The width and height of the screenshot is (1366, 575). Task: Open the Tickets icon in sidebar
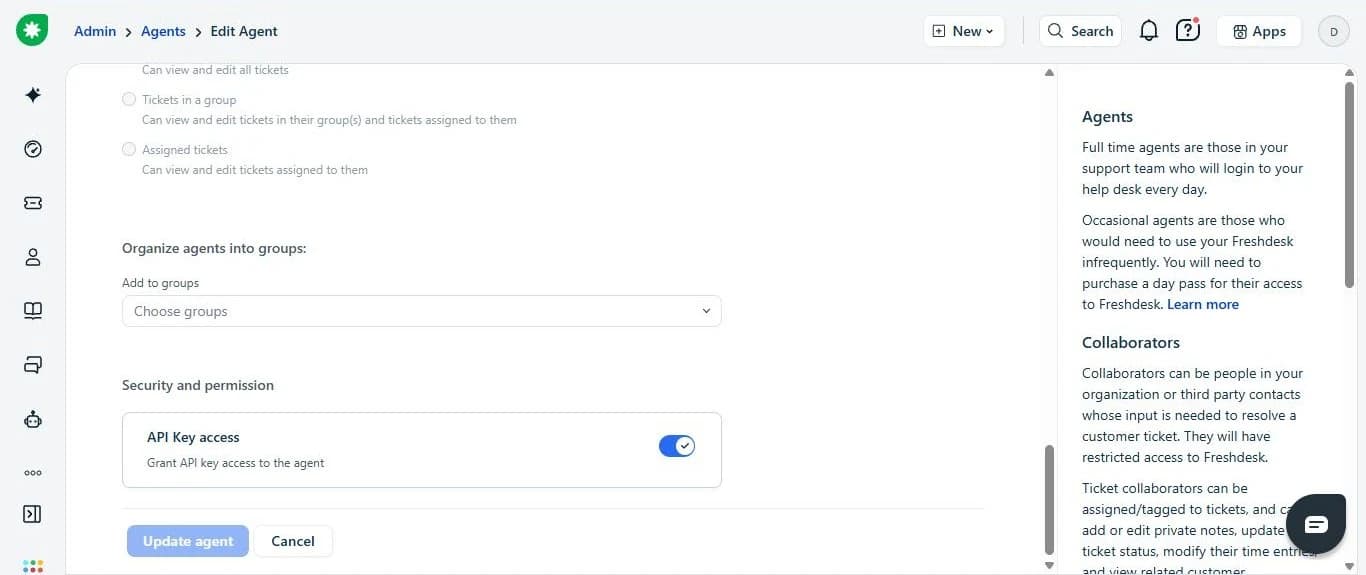(x=33, y=203)
